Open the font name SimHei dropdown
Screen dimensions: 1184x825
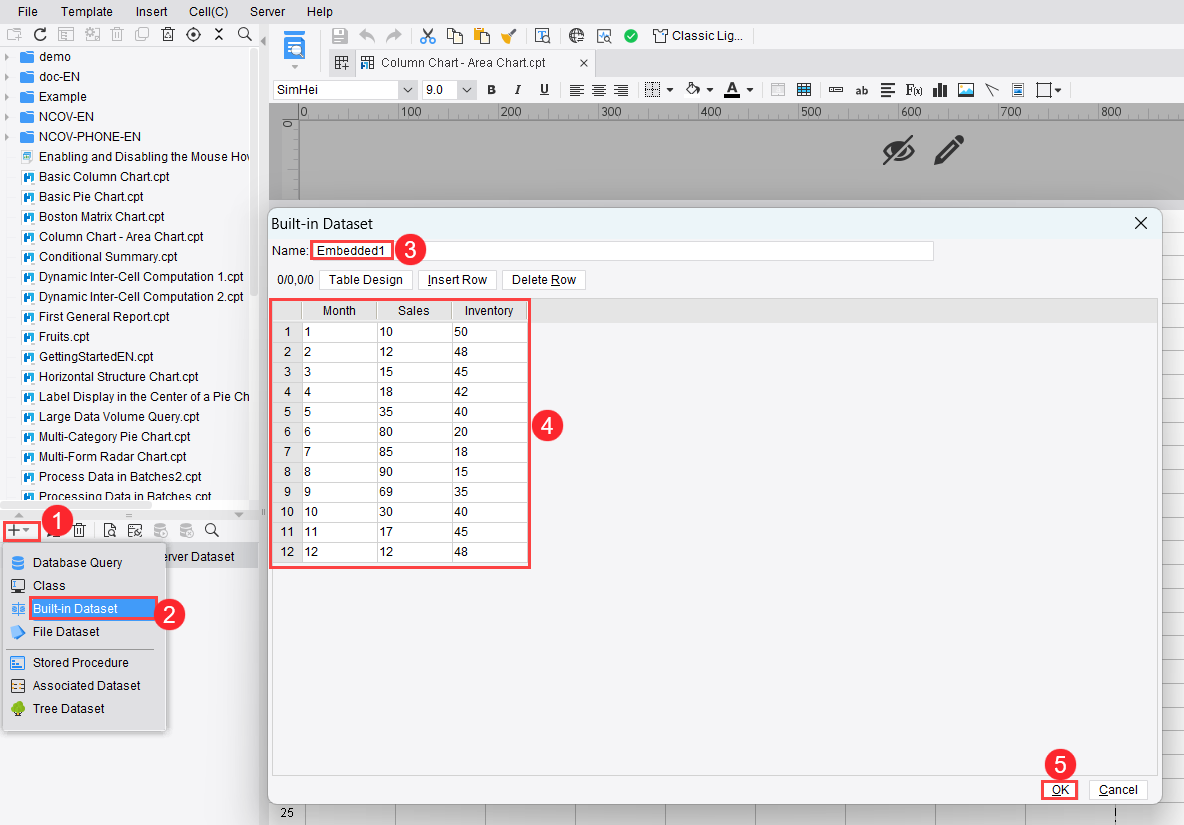[x=407, y=90]
